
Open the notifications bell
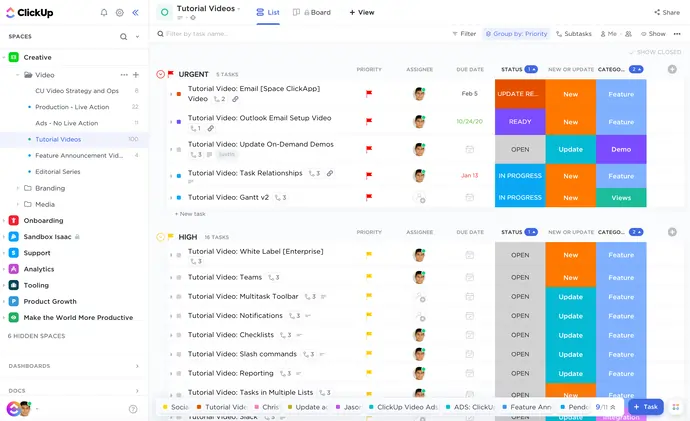click(104, 12)
